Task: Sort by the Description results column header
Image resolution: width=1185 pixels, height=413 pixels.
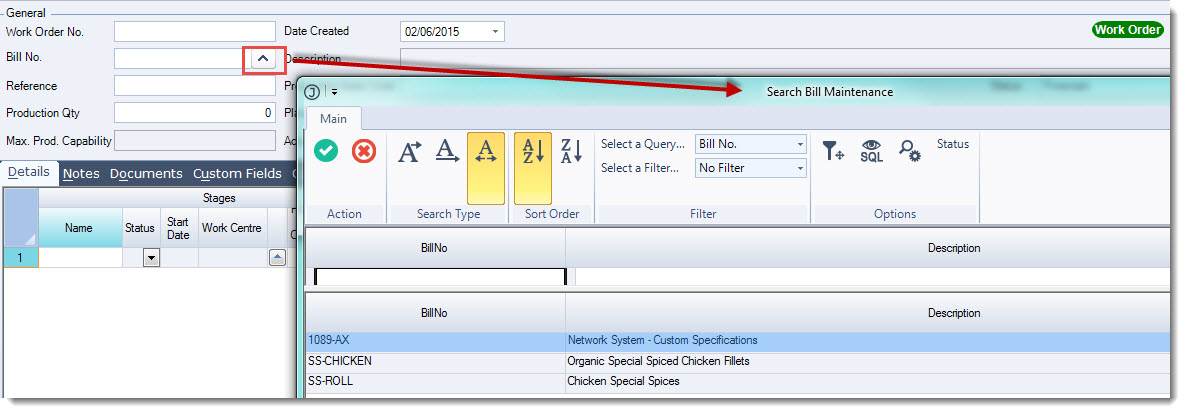Action: coord(868,313)
